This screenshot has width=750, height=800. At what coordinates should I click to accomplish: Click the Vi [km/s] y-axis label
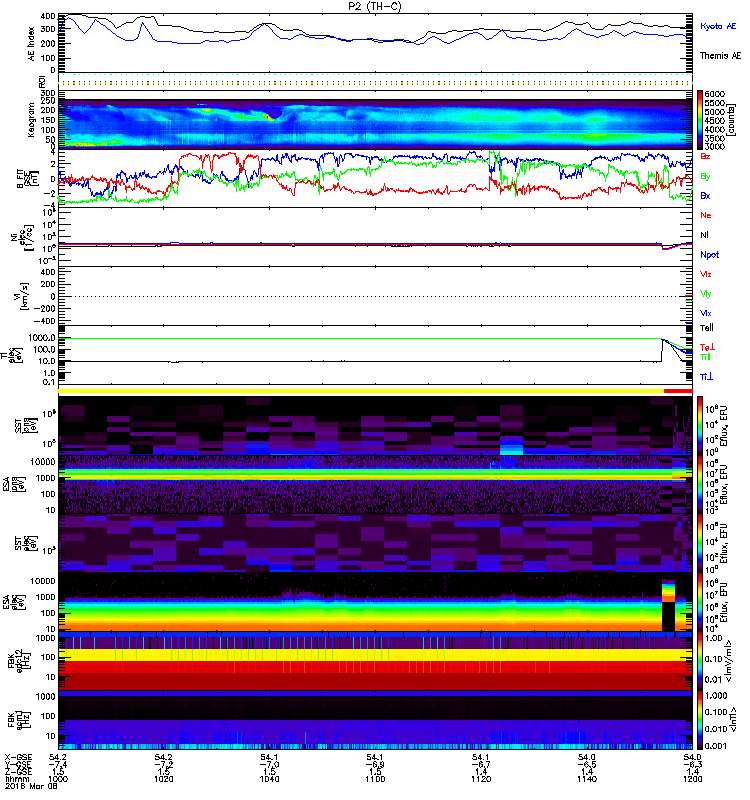pos(19,296)
